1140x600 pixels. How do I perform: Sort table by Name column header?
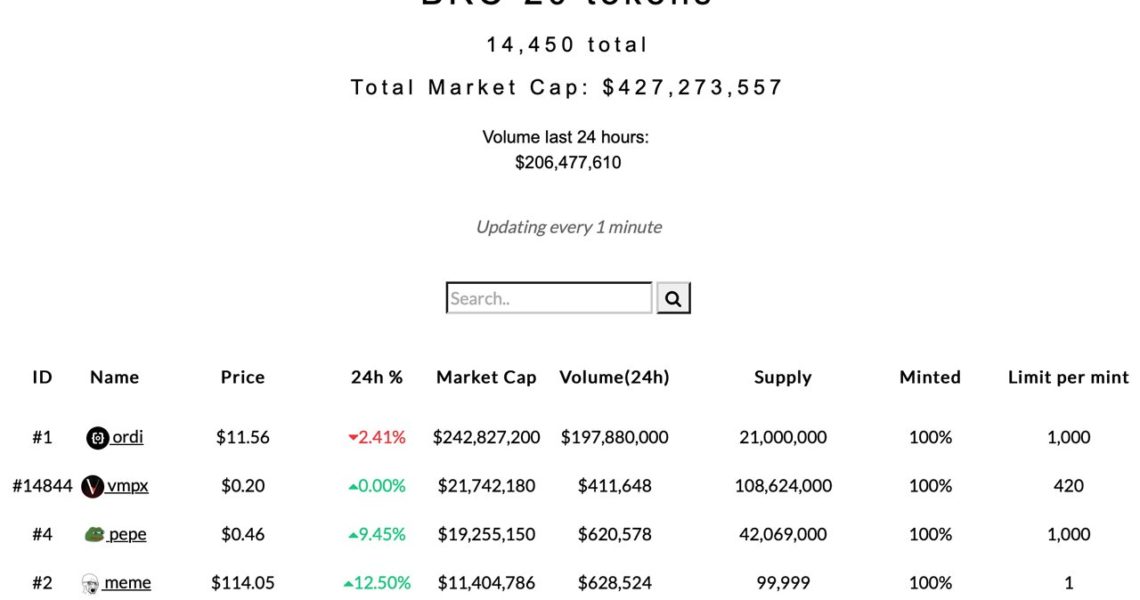click(114, 377)
